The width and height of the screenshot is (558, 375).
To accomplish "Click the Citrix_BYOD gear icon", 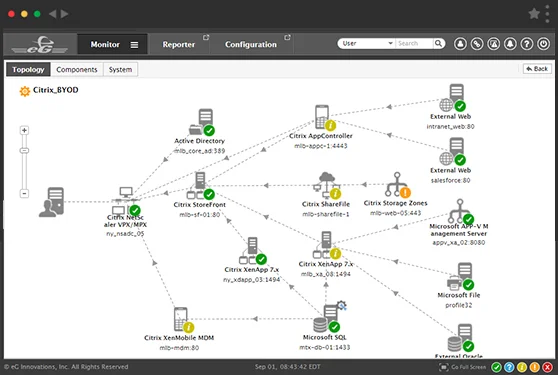I will [25, 91].
